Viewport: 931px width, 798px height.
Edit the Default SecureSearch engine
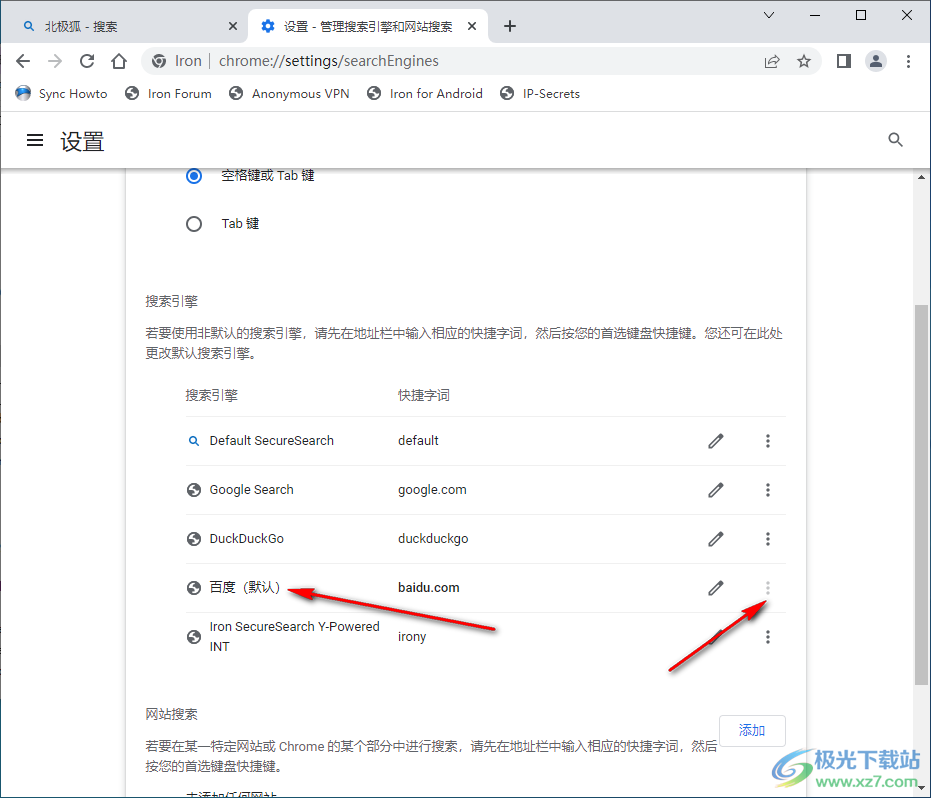[715, 441]
